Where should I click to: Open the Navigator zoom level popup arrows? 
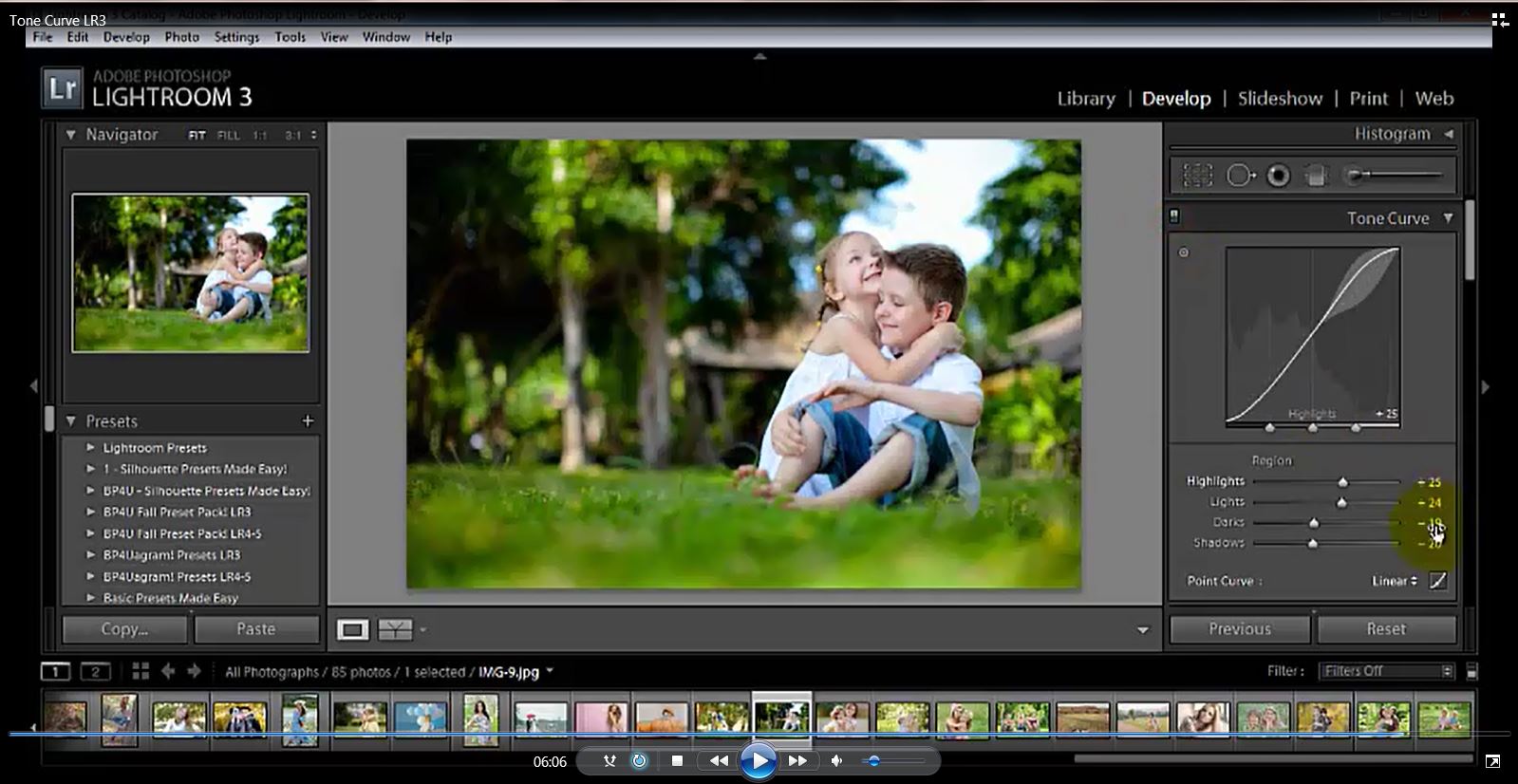pos(313,136)
